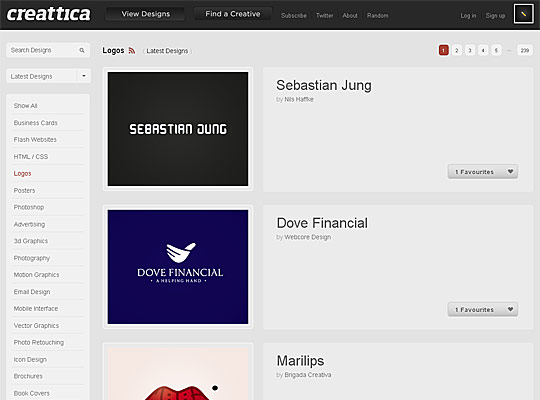Click the Sign up link
Viewport: 540px width, 400px height.
[x=495, y=16]
